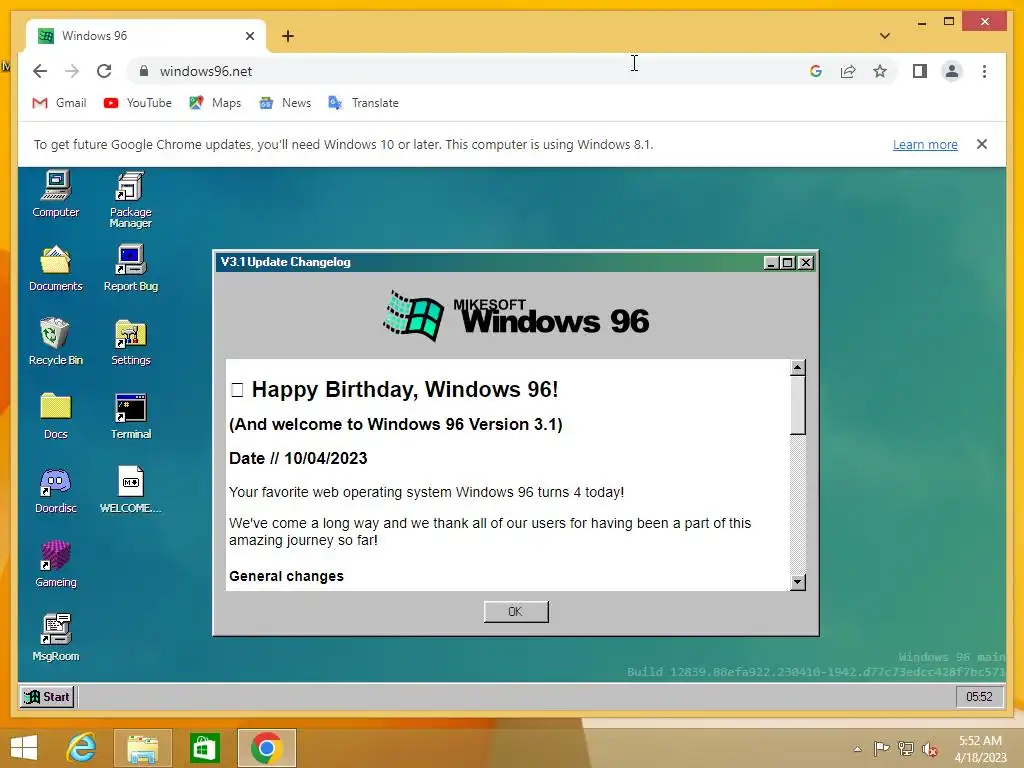Minimize the V3.1 Update Changelog window

click(x=771, y=263)
